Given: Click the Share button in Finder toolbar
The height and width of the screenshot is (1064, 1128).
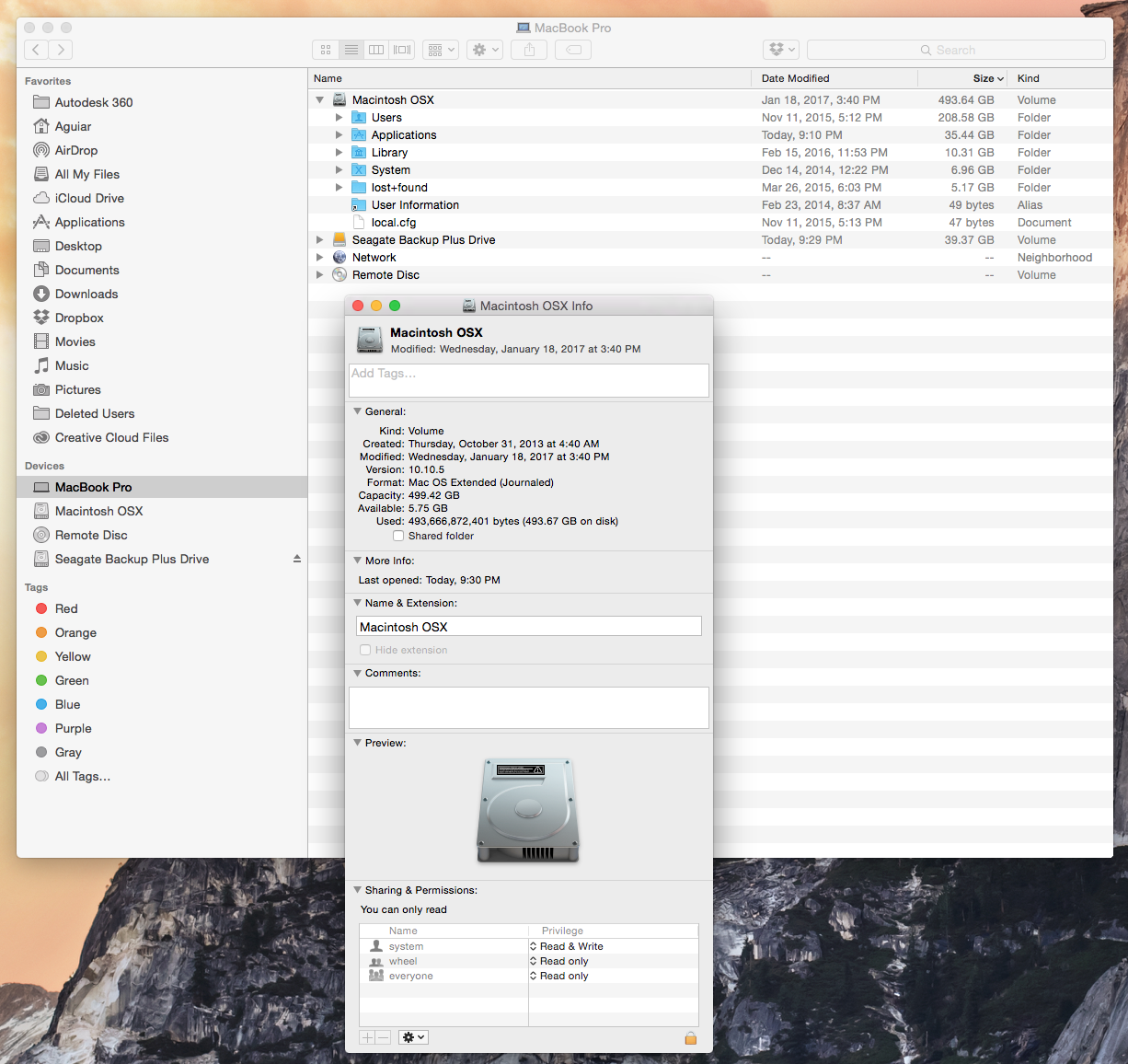Looking at the screenshot, I should 529,50.
